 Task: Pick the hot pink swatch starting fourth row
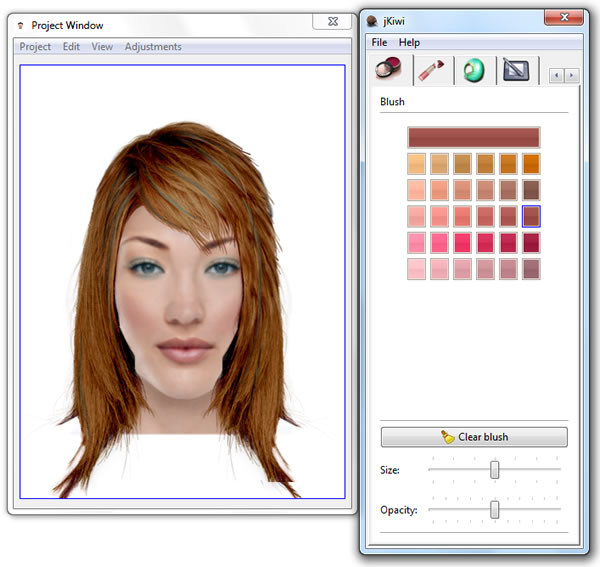tap(416, 243)
